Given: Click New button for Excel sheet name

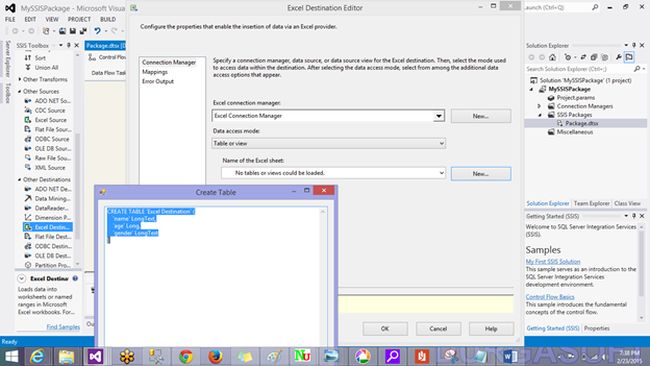Looking at the screenshot, I should [481, 174].
